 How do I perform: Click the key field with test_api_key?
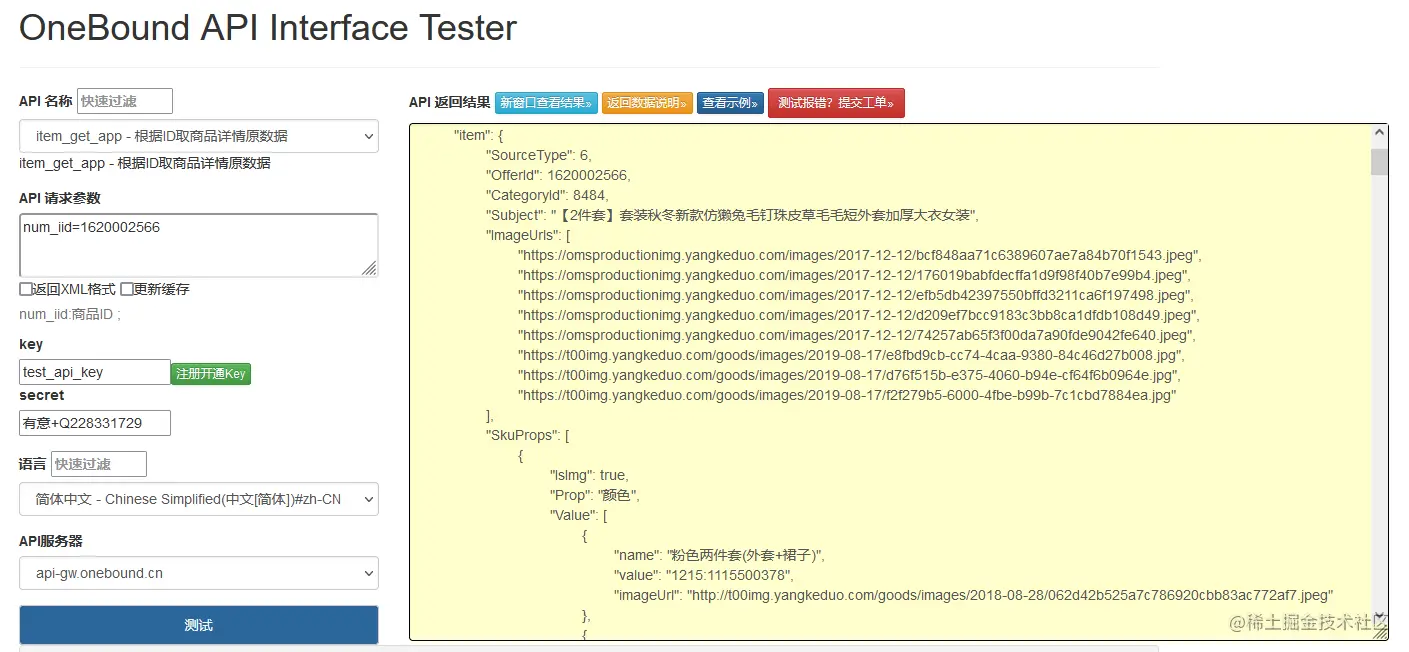tap(95, 372)
